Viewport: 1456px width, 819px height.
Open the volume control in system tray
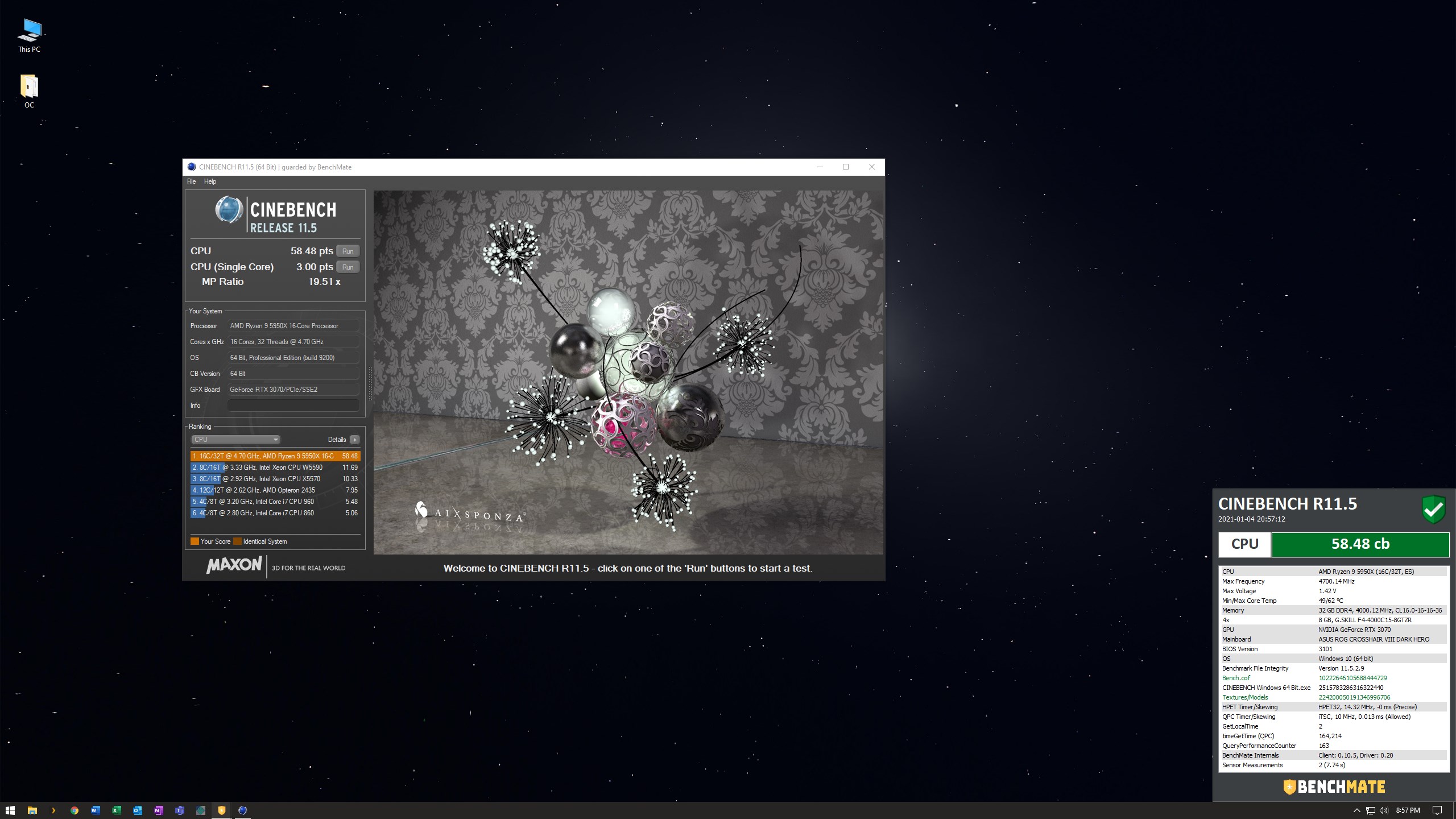coord(1384,810)
